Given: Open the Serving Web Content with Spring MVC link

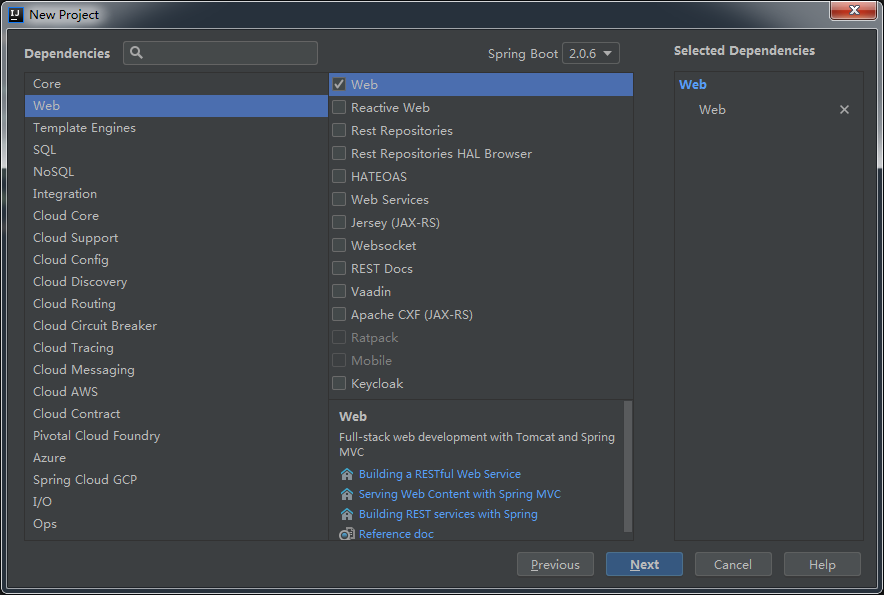Looking at the screenshot, I should point(459,493).
